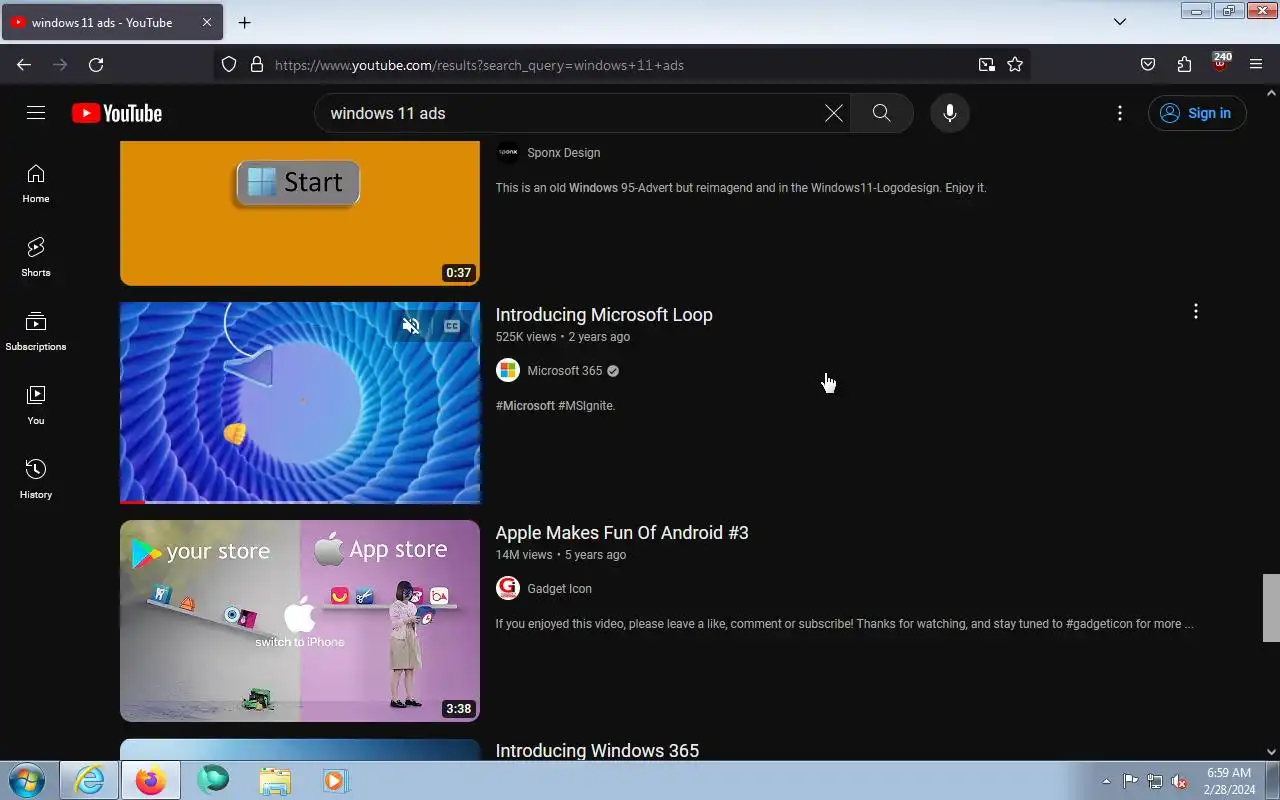Viewport: 1280px width, 800px height.
Task: Close the windows 11 ads tab
Action: pyautogui.click(x=206, y=22)
